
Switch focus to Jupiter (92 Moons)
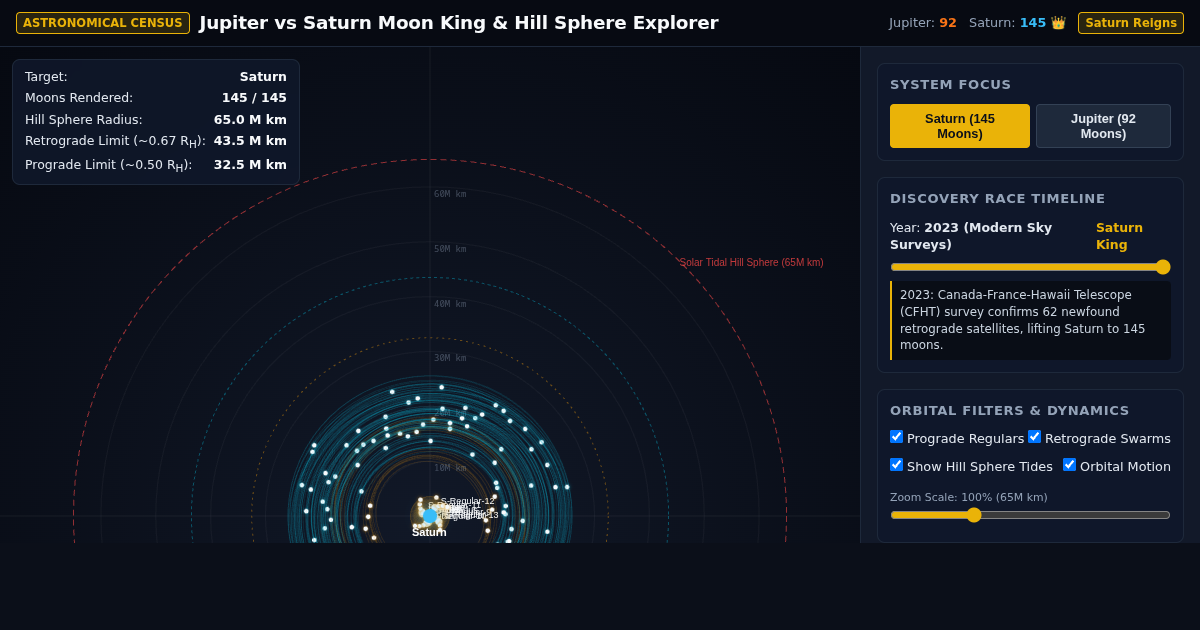1103,126
